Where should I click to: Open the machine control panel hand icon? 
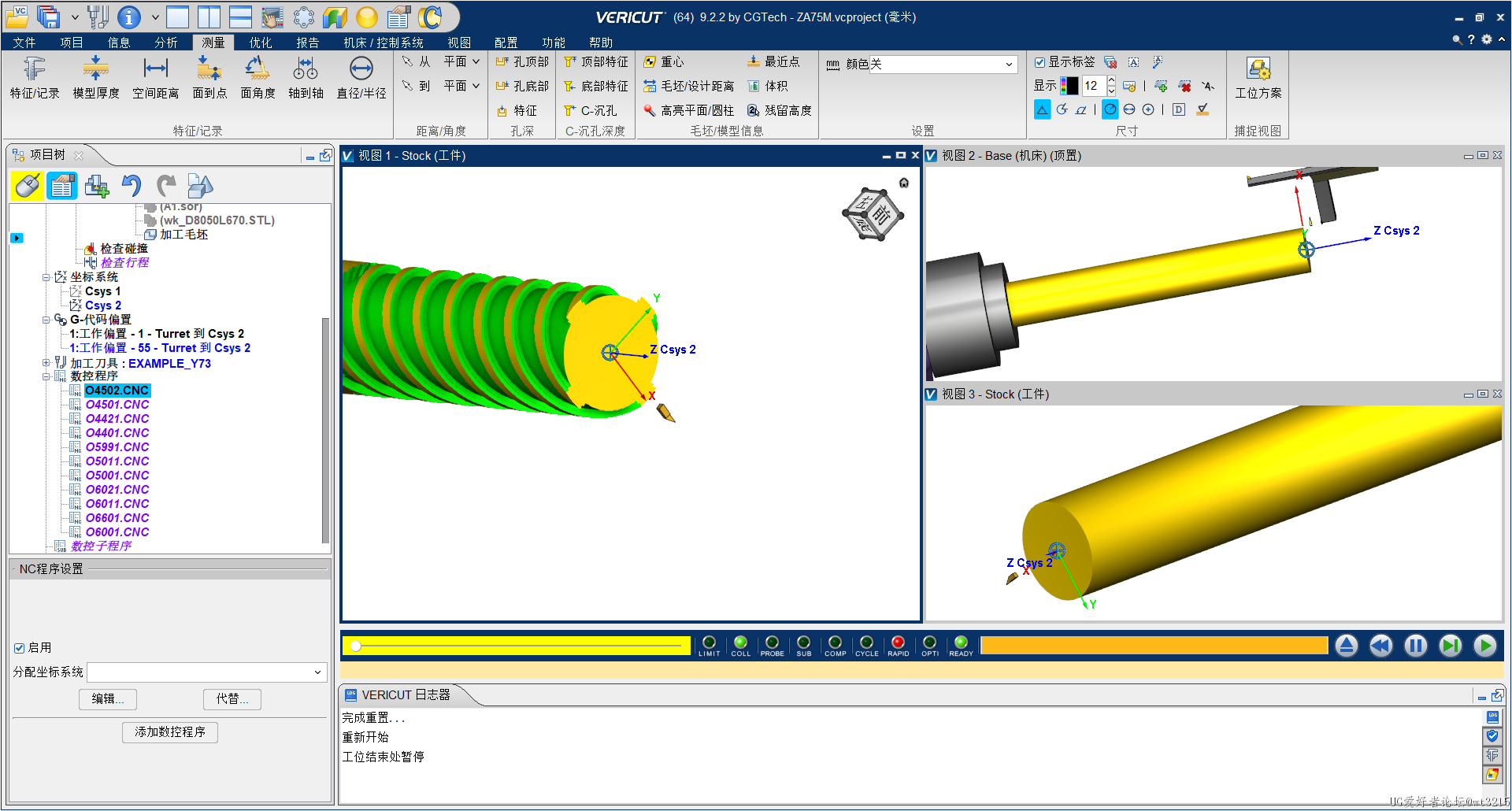point(272,16)
